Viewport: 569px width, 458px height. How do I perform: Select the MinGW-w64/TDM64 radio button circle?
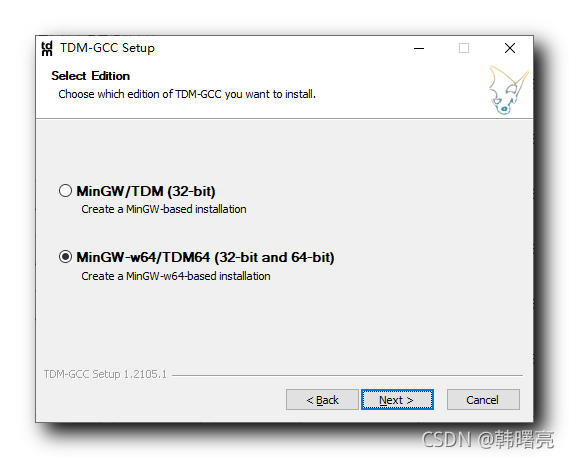(x=65, y=257)
